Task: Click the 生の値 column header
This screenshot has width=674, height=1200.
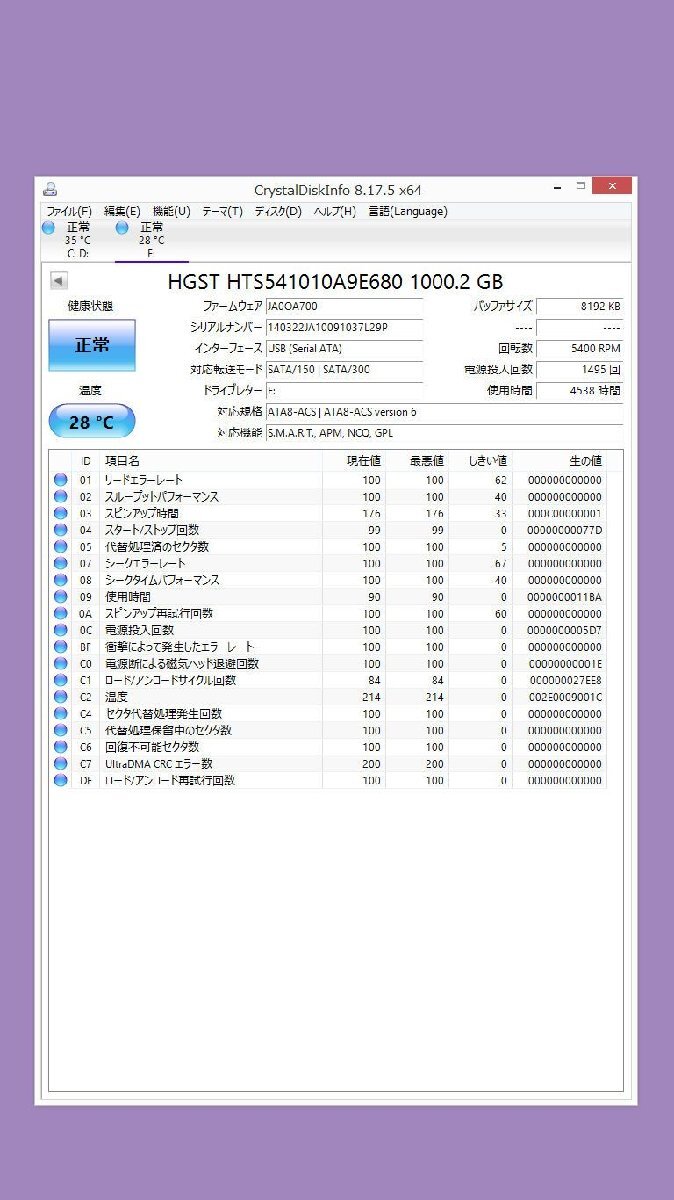Action: [x=559, y=461]
